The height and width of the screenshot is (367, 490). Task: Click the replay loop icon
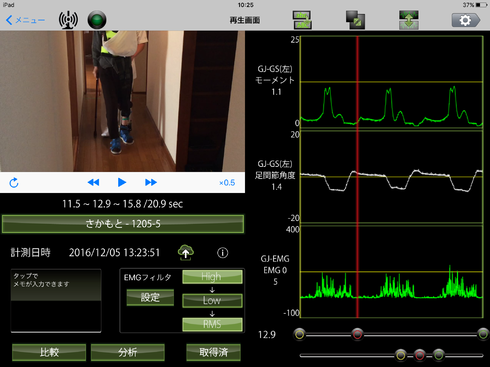(x=14, y=183)
